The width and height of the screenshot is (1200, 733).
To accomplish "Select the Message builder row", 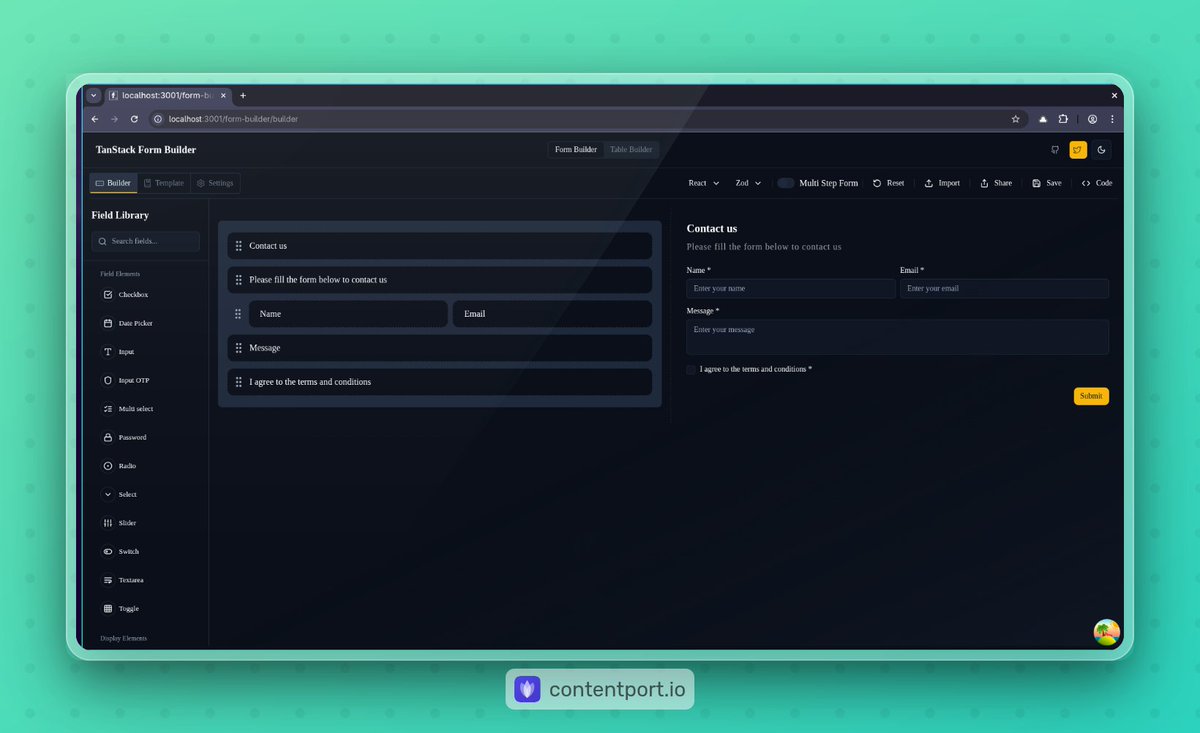I will pos(440,348).
